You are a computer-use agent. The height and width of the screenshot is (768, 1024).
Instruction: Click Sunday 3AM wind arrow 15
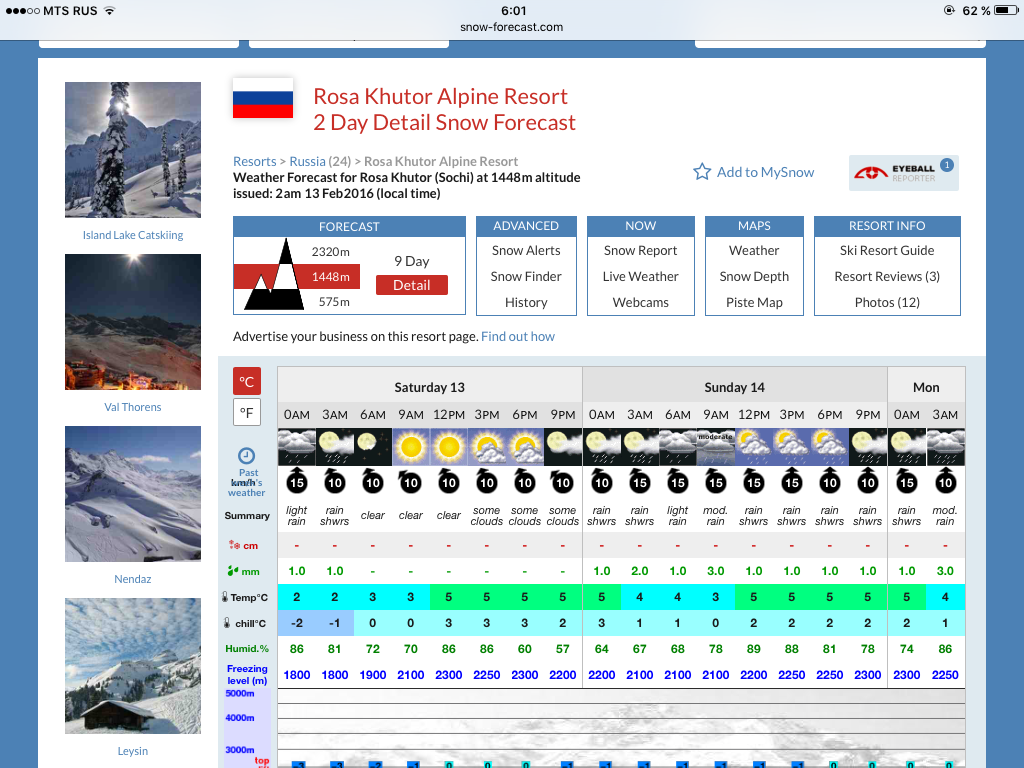[639, 481]
